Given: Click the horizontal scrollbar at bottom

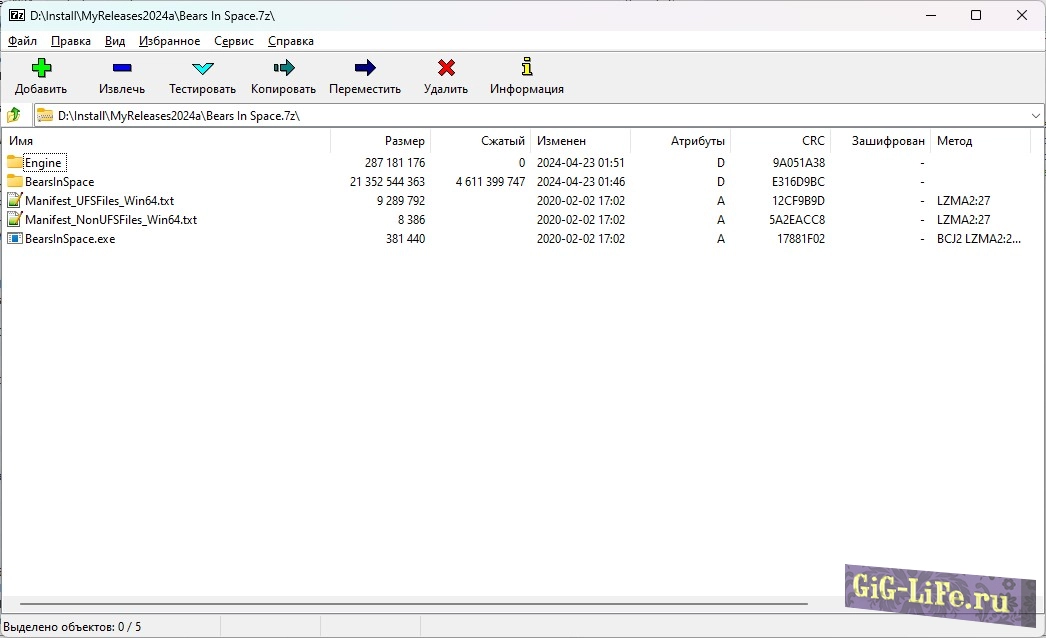Looking at the screenshot, I should tap(413, 604).
